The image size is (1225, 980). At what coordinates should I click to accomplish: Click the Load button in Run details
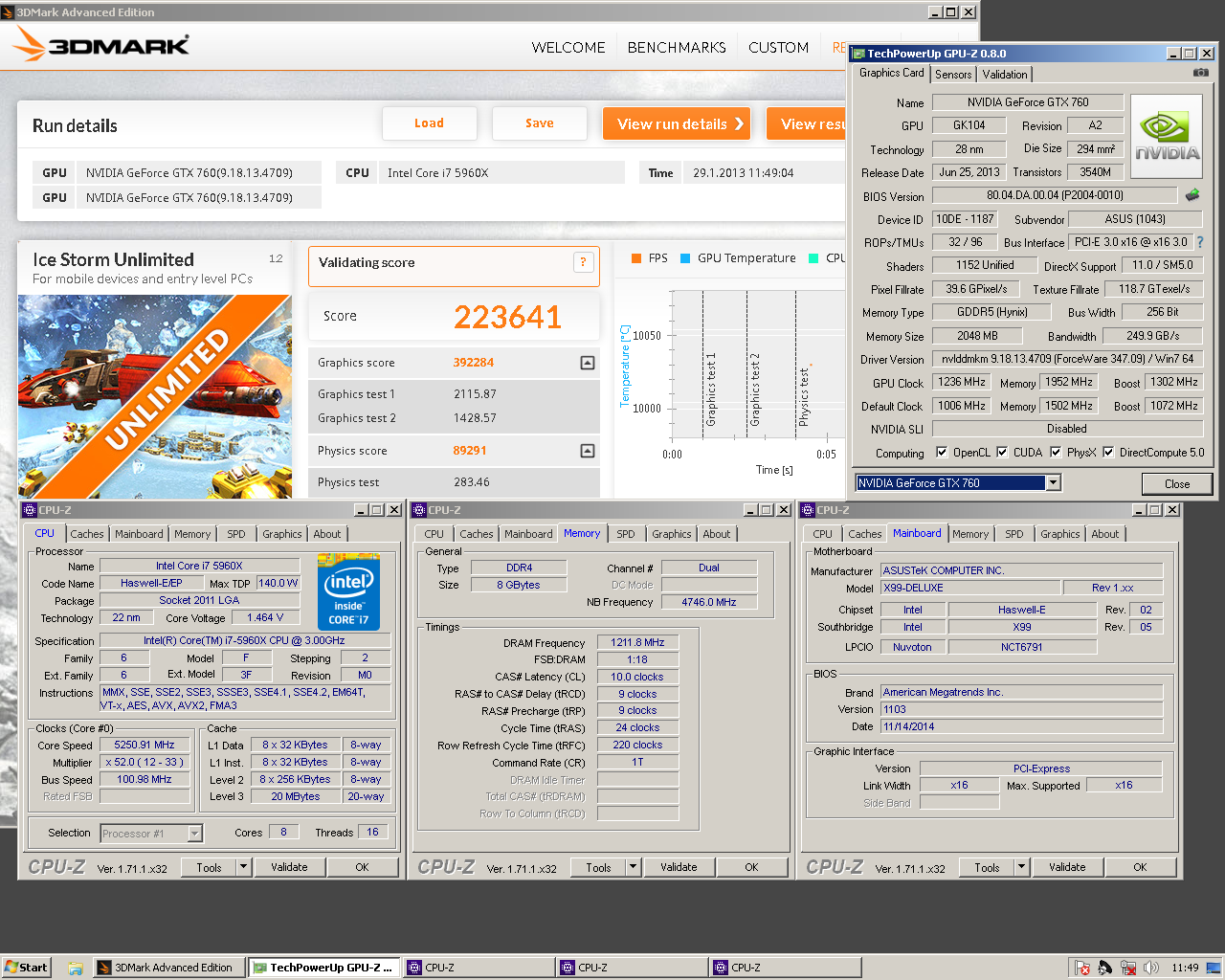coord(429,123)
